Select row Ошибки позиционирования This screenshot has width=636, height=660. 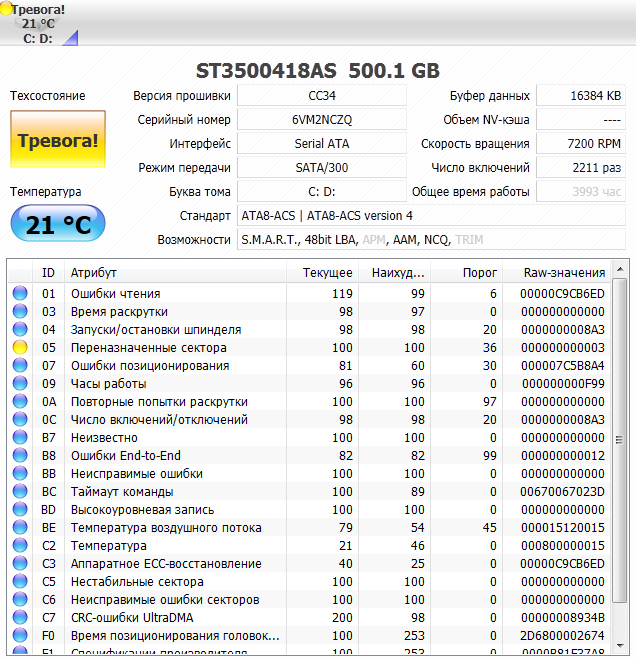tap(309, 365)
